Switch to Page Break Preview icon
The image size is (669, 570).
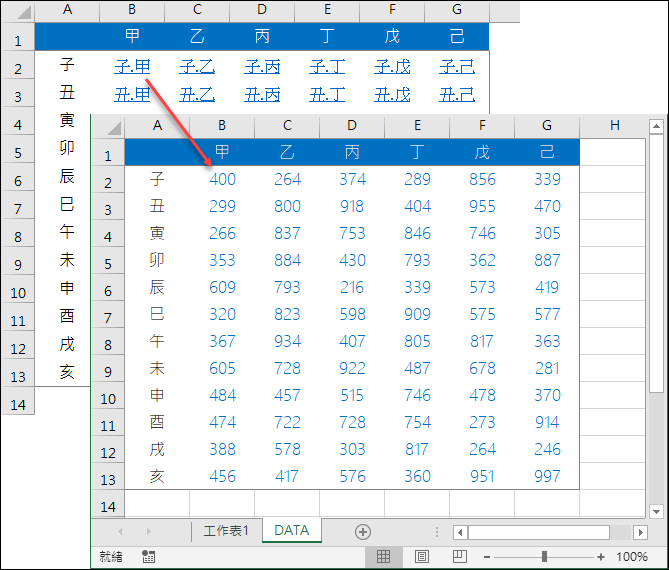(x=460, y=556)
